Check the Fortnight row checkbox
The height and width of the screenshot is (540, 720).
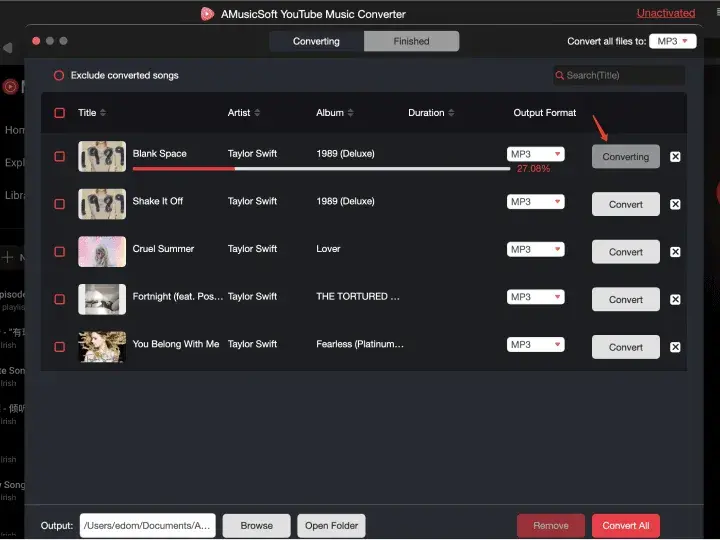click(60, 299)
